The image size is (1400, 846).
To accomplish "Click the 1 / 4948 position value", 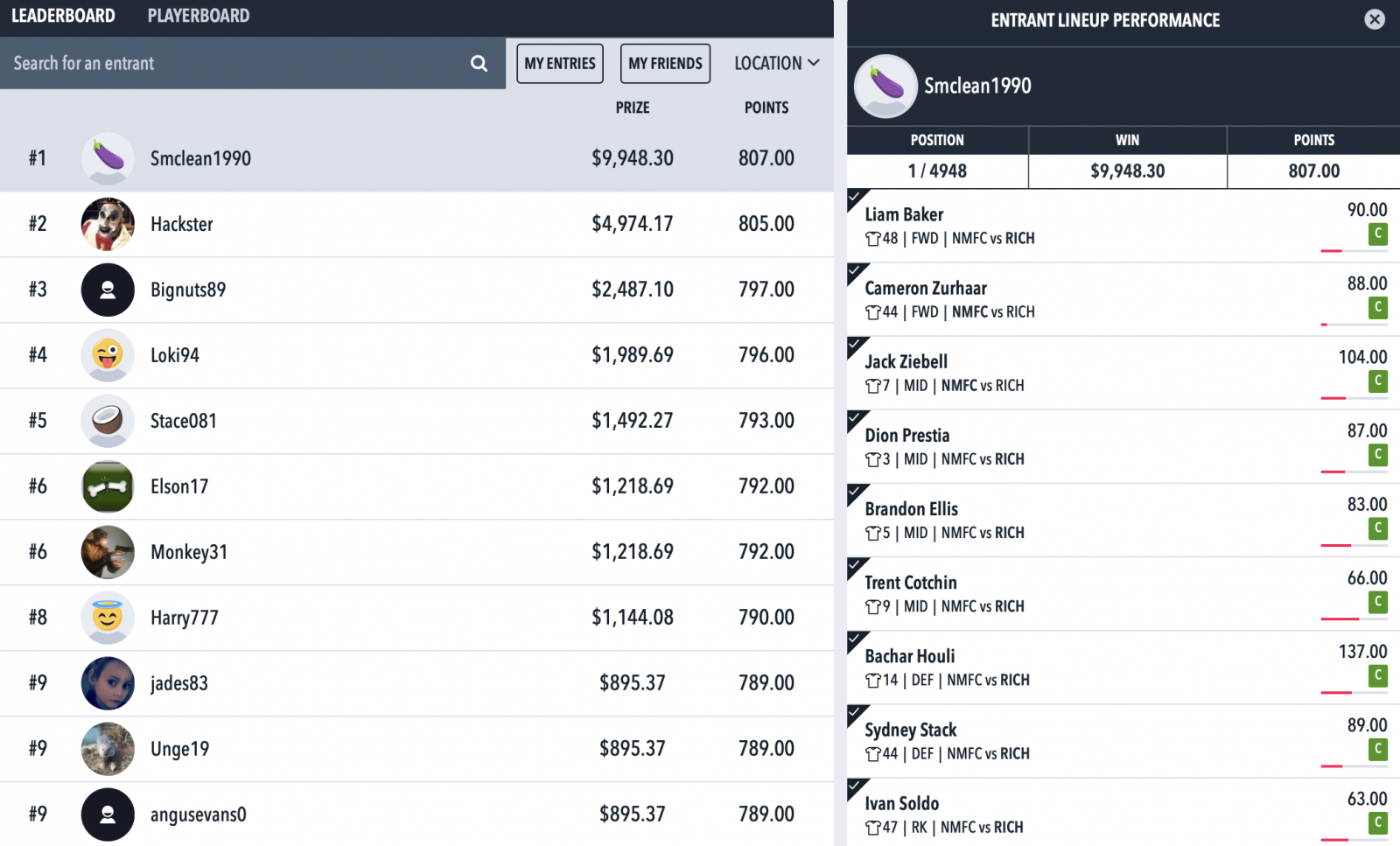I will (x=937, y=171).
